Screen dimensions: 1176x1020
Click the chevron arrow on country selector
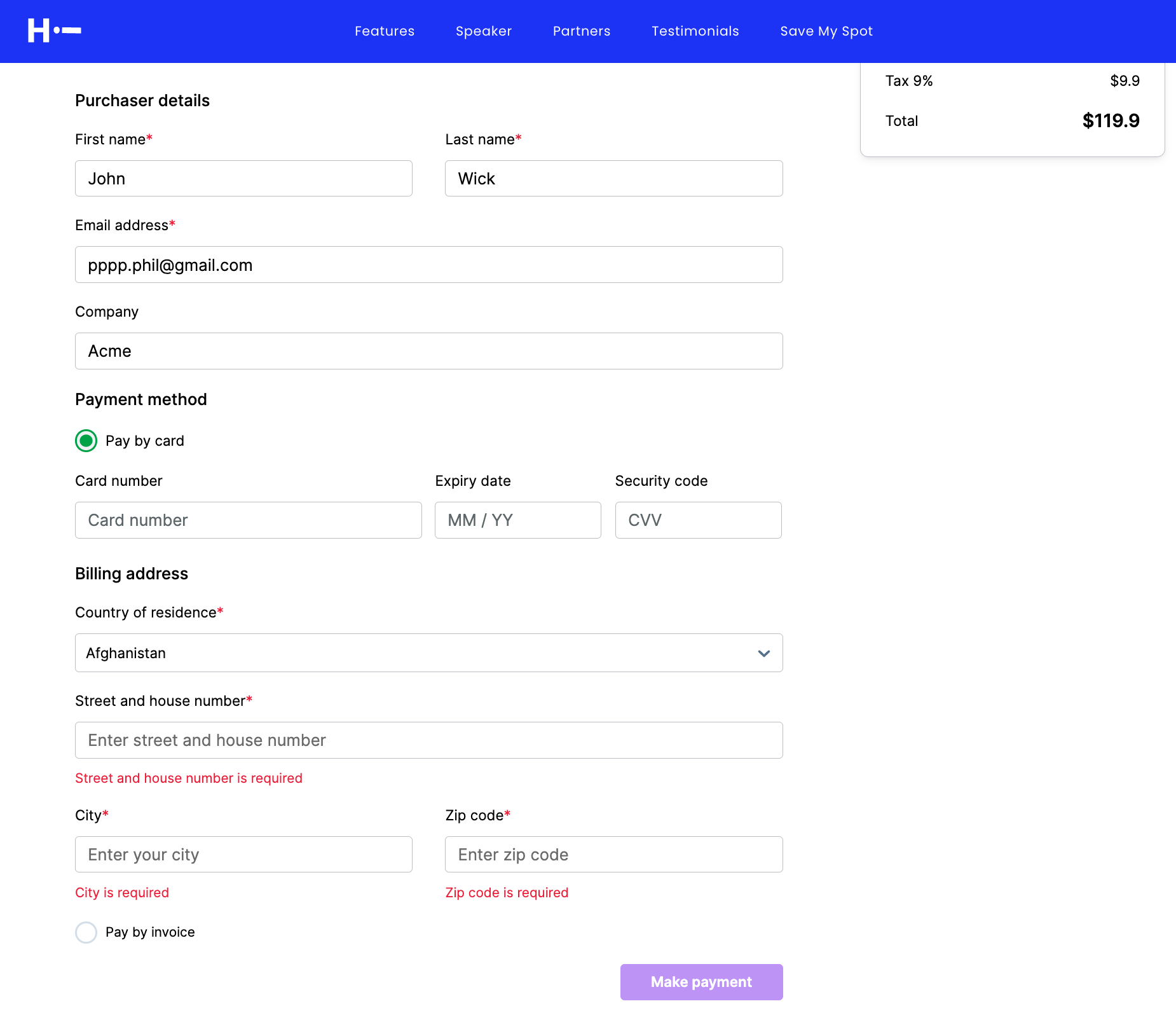763,653
